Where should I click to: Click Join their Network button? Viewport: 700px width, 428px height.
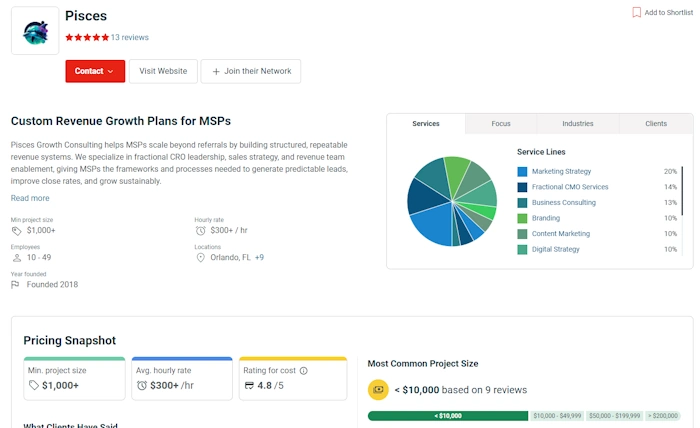coord(251,71)
